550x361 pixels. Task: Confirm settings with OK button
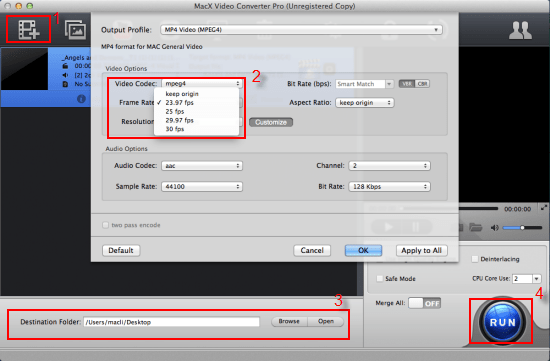[363, 250]
